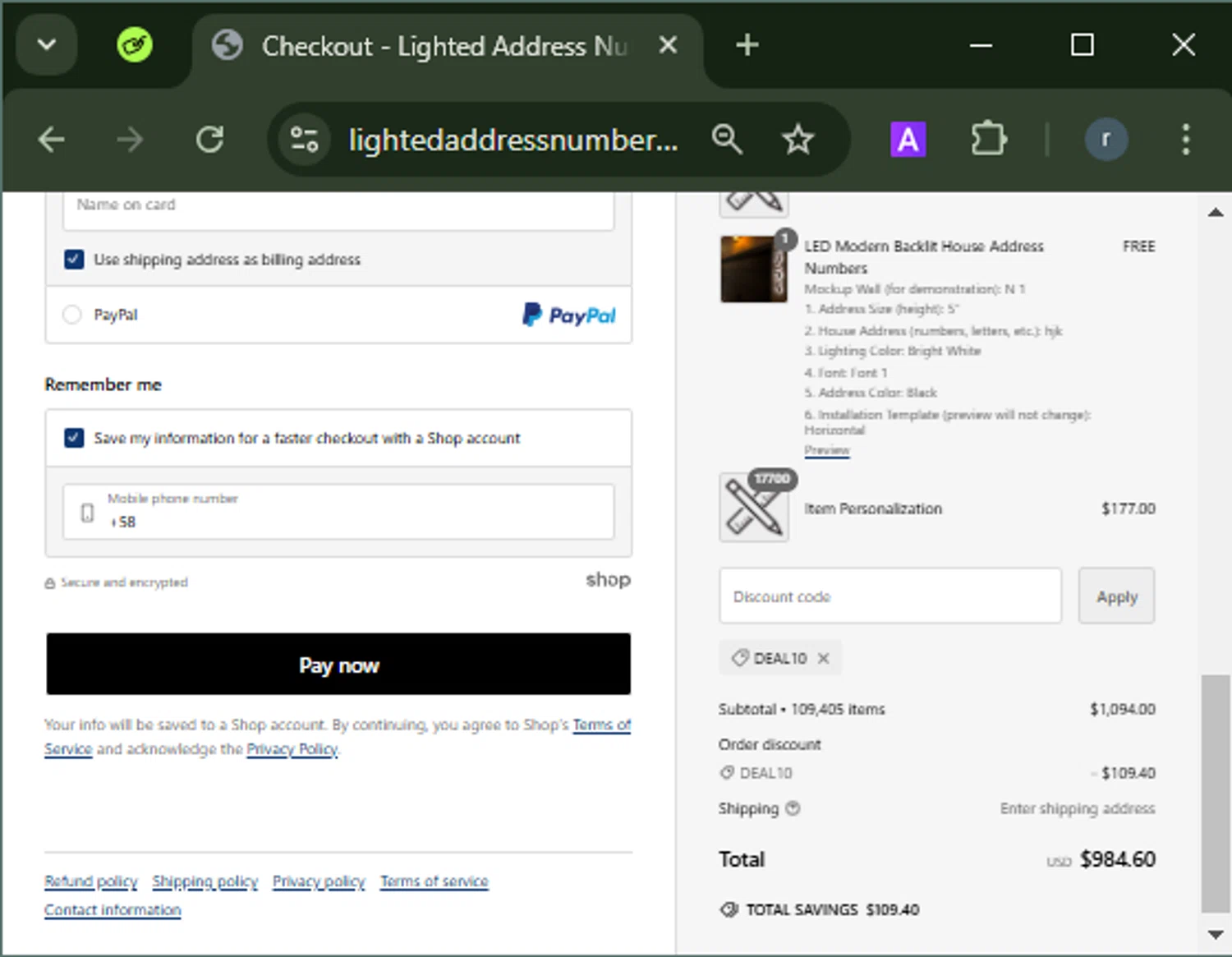1232x957 pixels.
Task: Click the PayPal logo
Action: 568,315
